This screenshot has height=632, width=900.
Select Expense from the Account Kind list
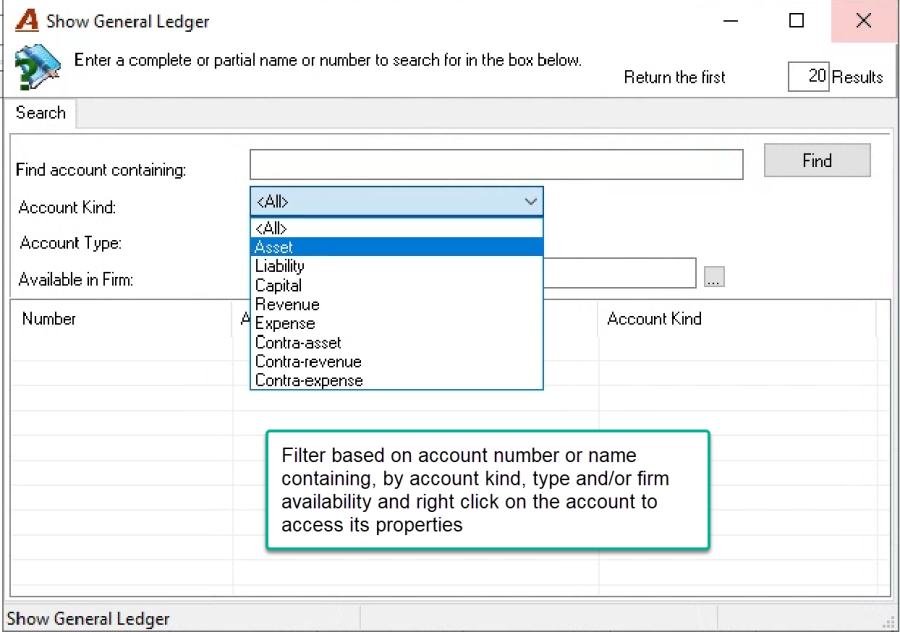[x=397, y=323]
